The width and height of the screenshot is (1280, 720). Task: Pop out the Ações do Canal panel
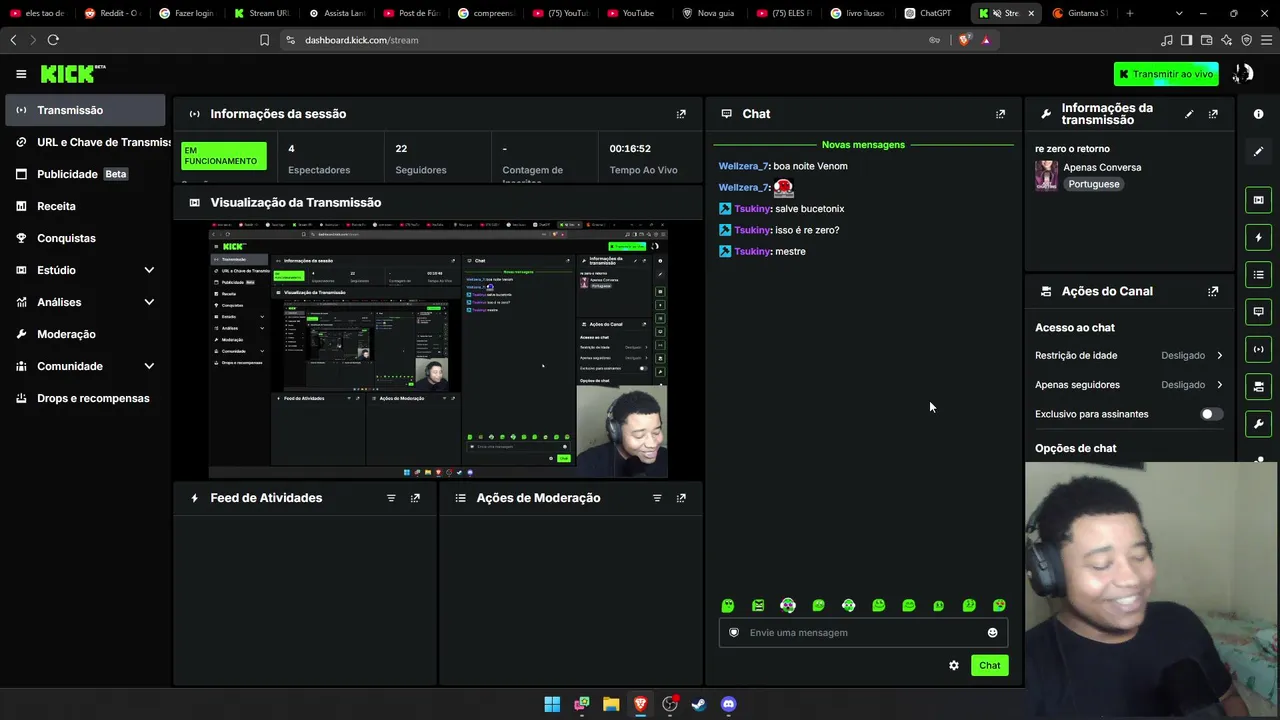pos(1213,291)
